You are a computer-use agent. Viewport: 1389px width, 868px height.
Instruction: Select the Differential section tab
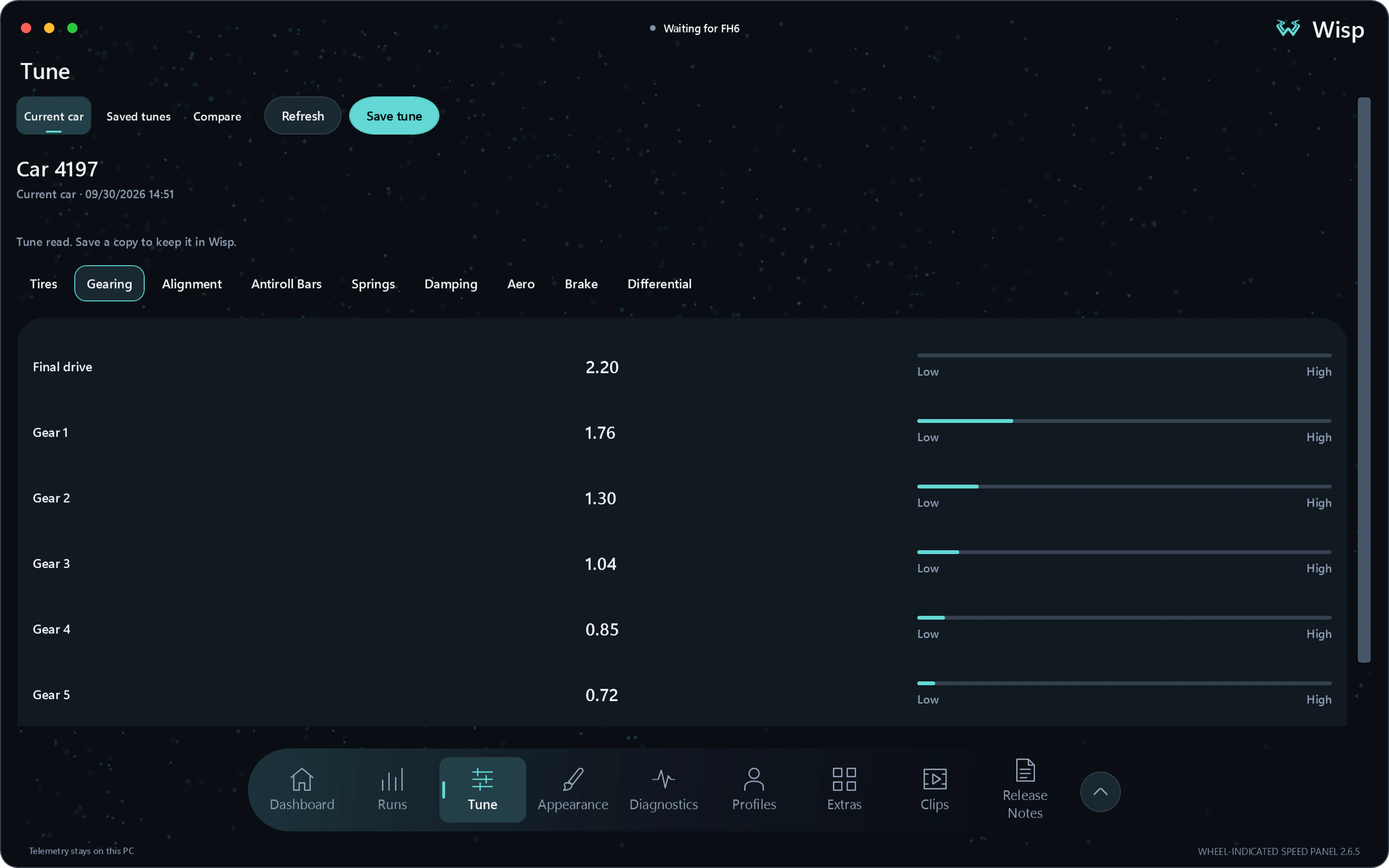(659, 284)
